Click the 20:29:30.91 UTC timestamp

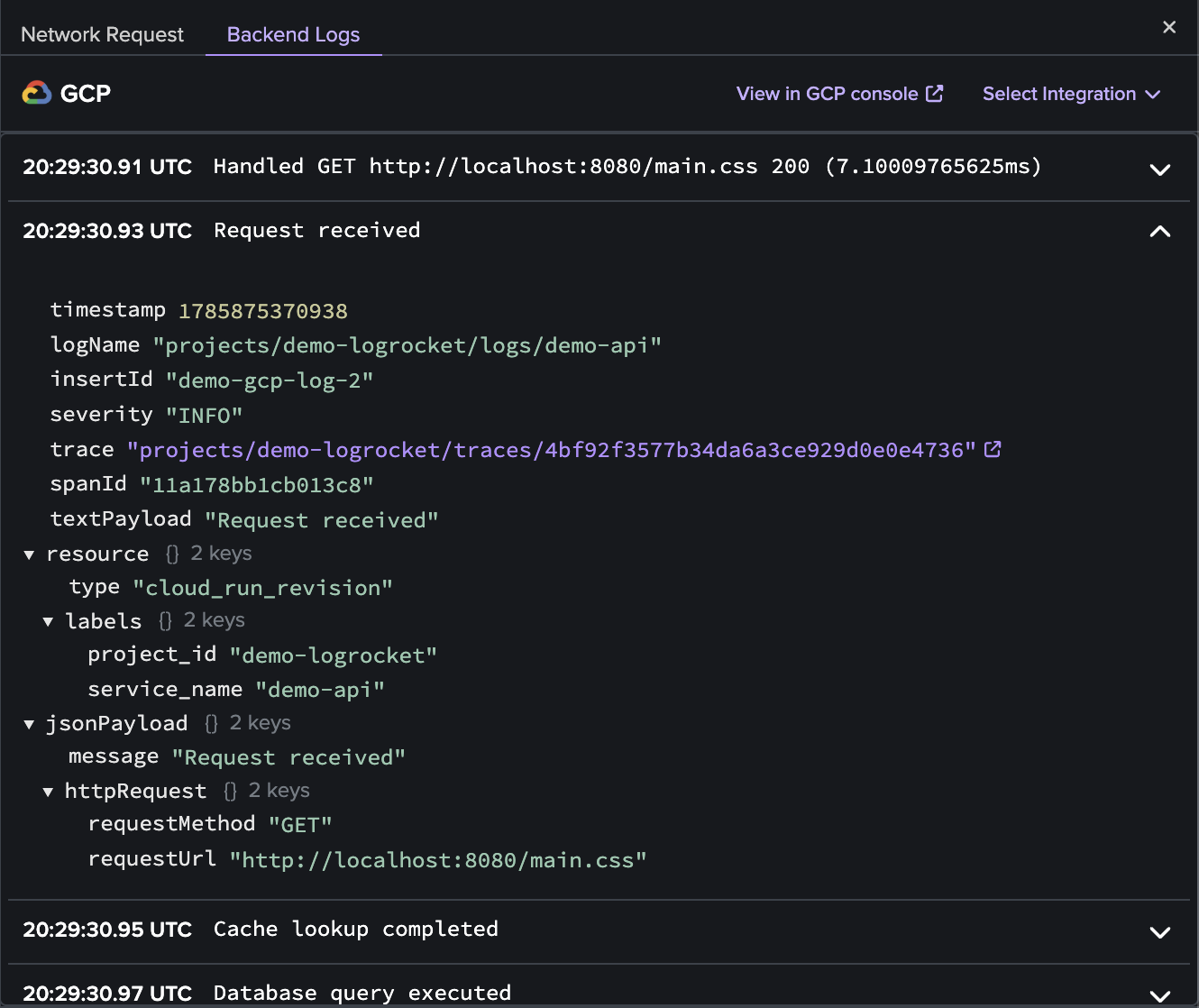[107, 167]
